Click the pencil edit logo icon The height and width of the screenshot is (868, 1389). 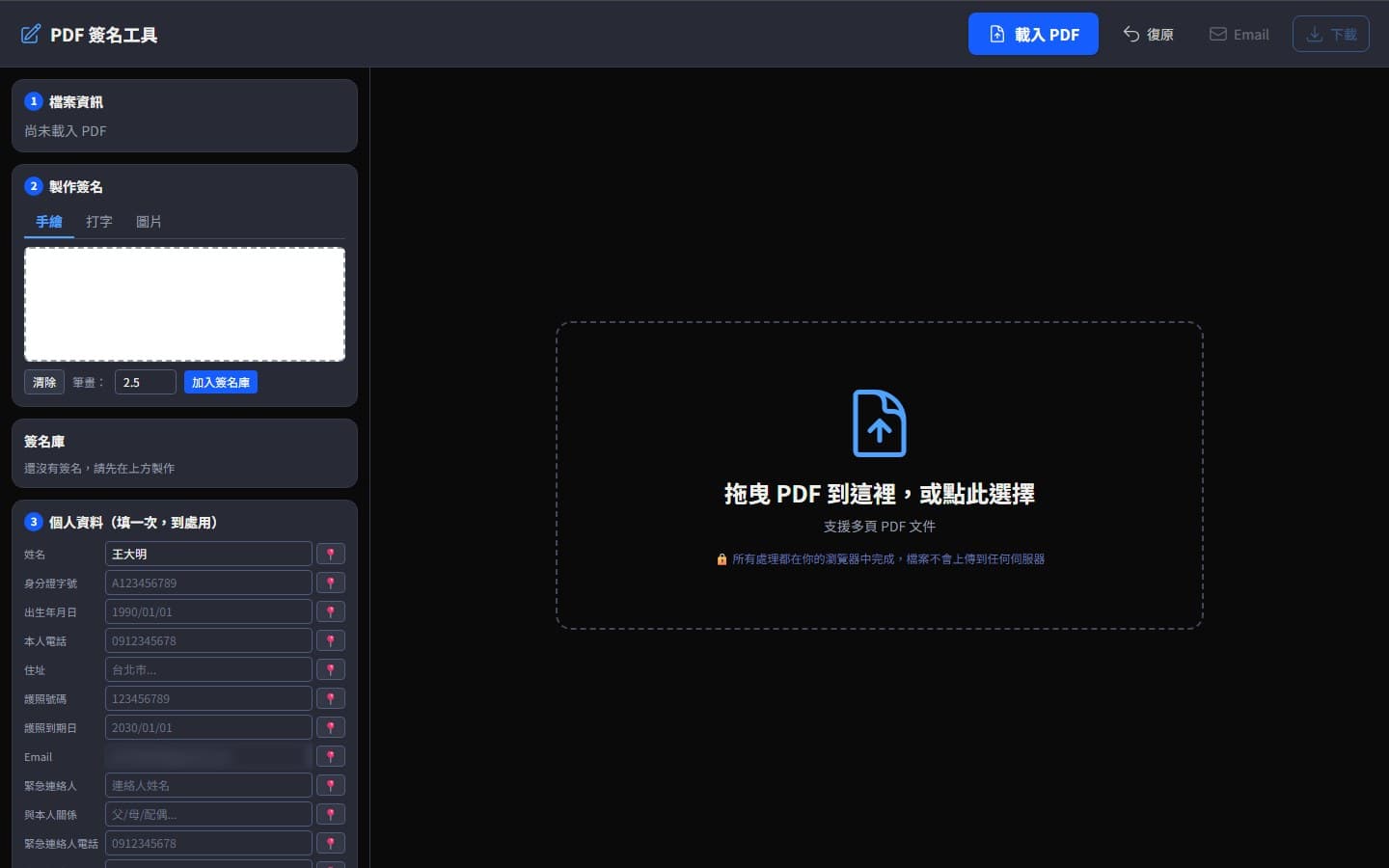31,34
